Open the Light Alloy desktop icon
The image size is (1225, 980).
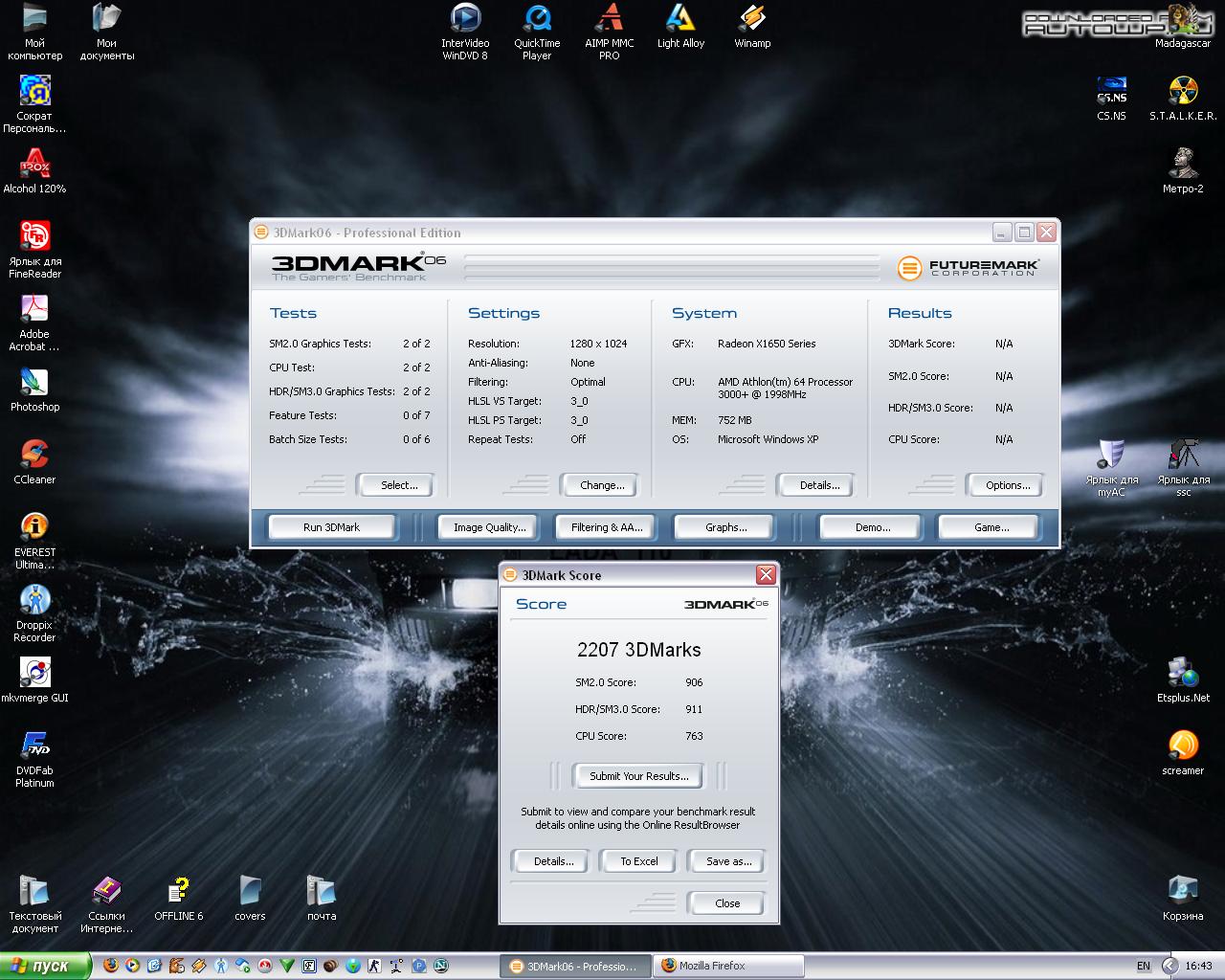pyautogui.click(x=680, y=19)
